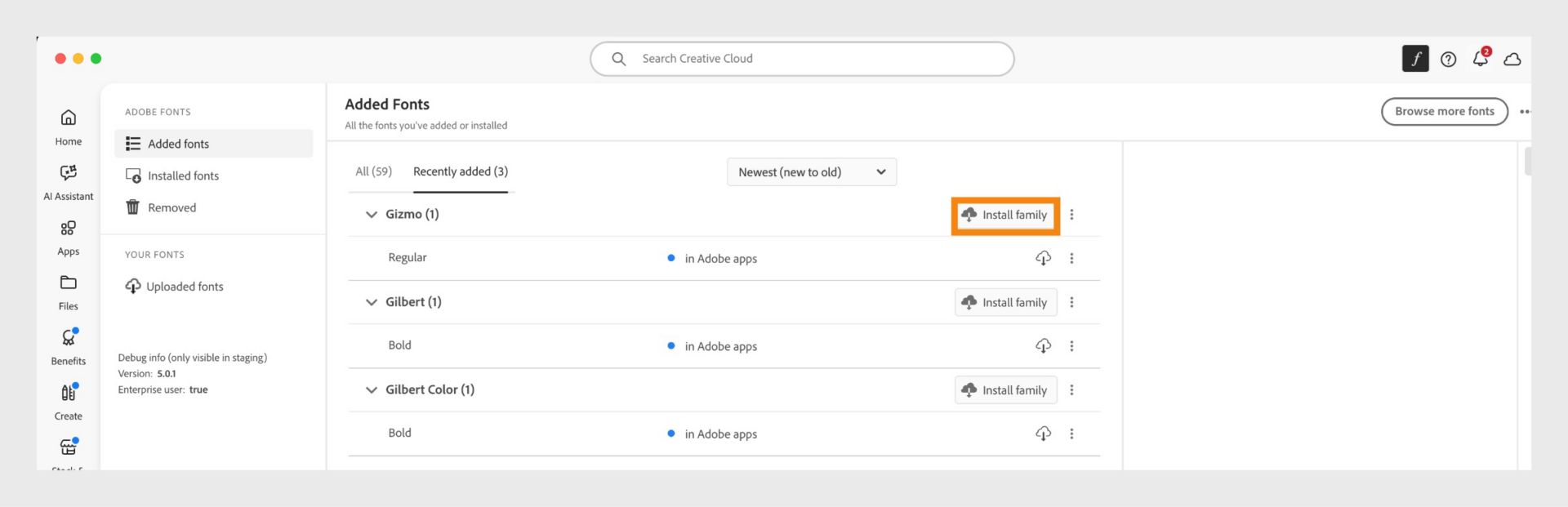Open more options for Gizmo family

(x=1071, y=215)
